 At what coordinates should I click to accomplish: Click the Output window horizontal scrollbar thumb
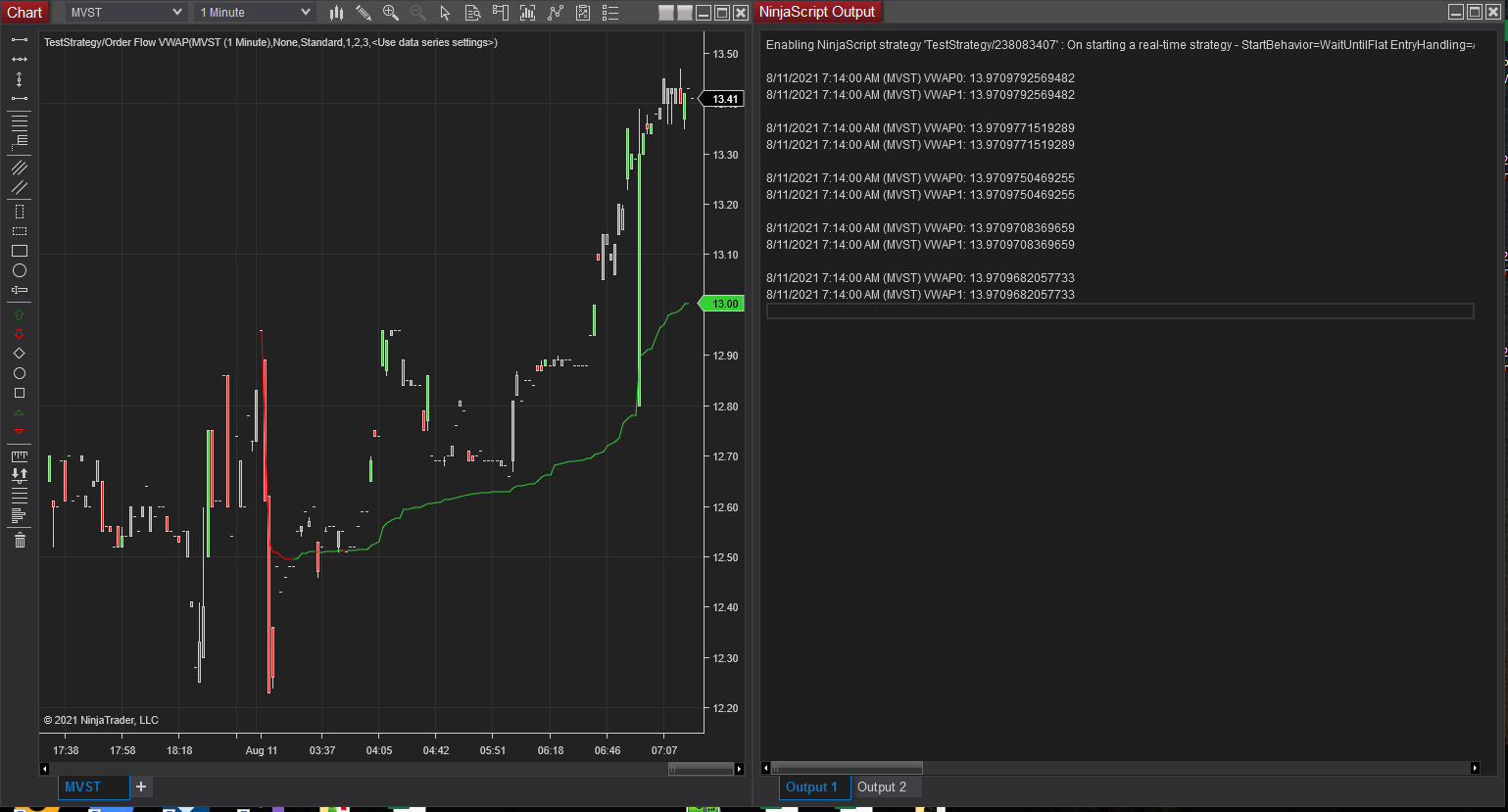pyautogui.click(x=847, y=768)
